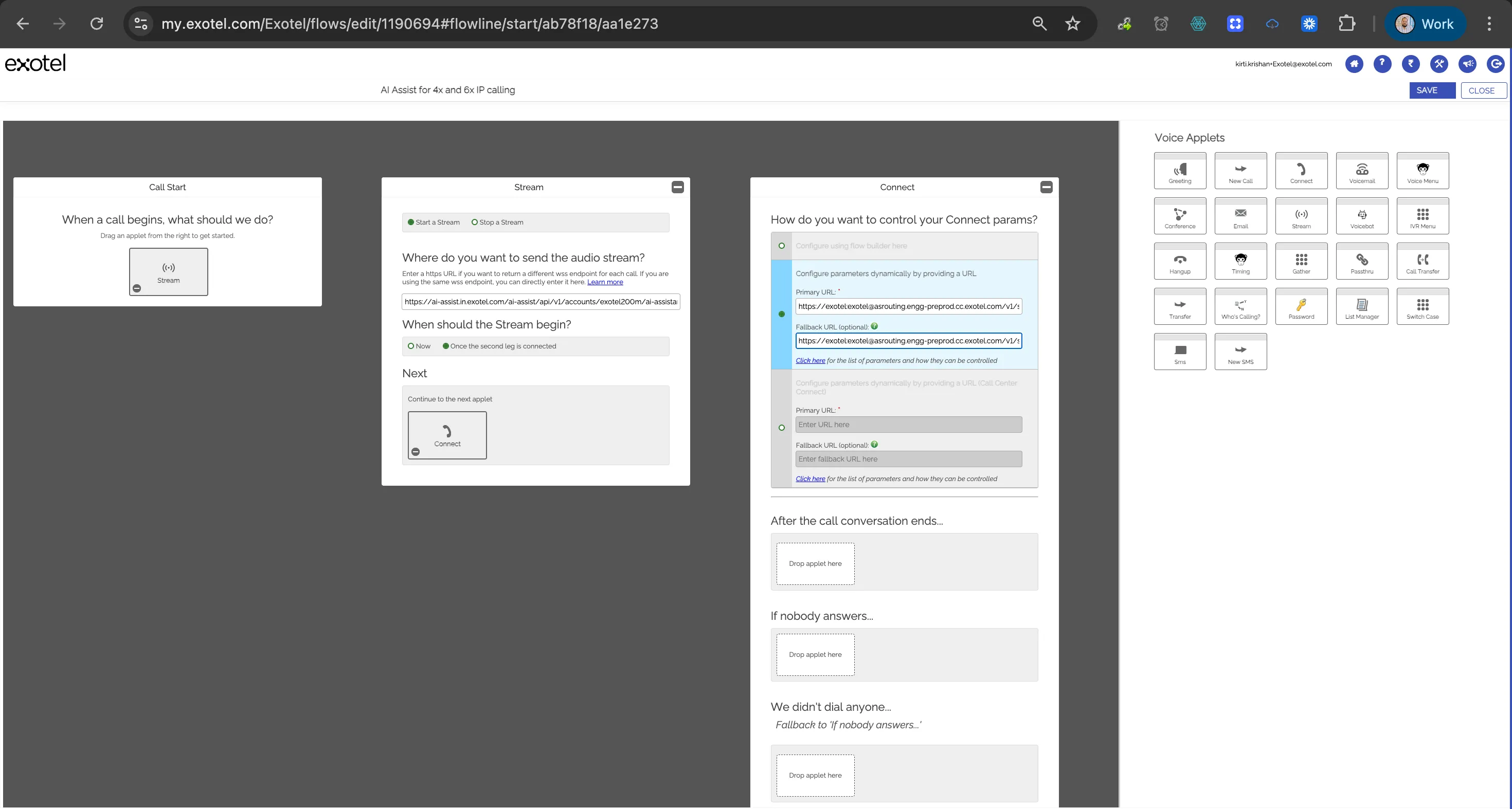Open the home icon in header
This screenshot has height=809, width=1512.
coord(1354,64)
